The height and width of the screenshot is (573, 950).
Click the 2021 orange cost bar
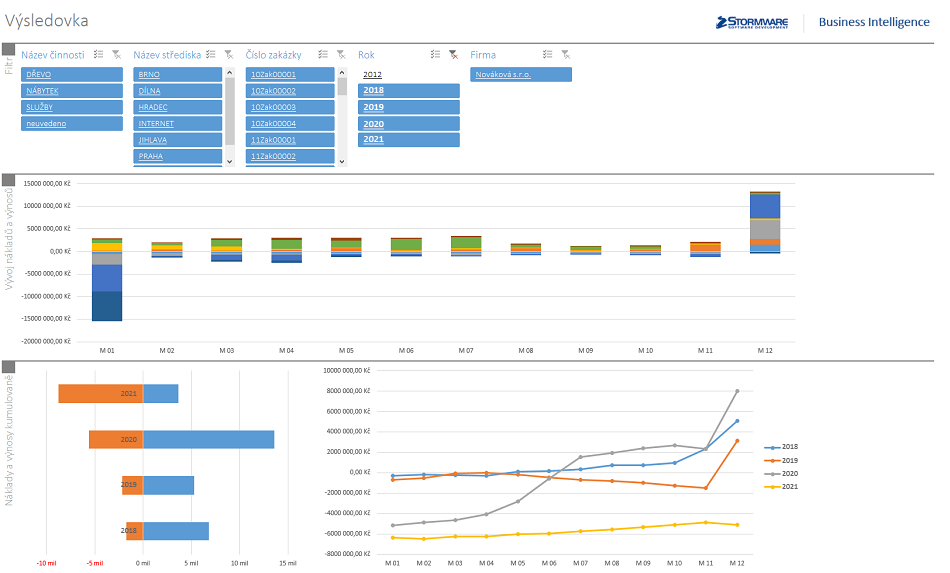click(x=101, y=394)
